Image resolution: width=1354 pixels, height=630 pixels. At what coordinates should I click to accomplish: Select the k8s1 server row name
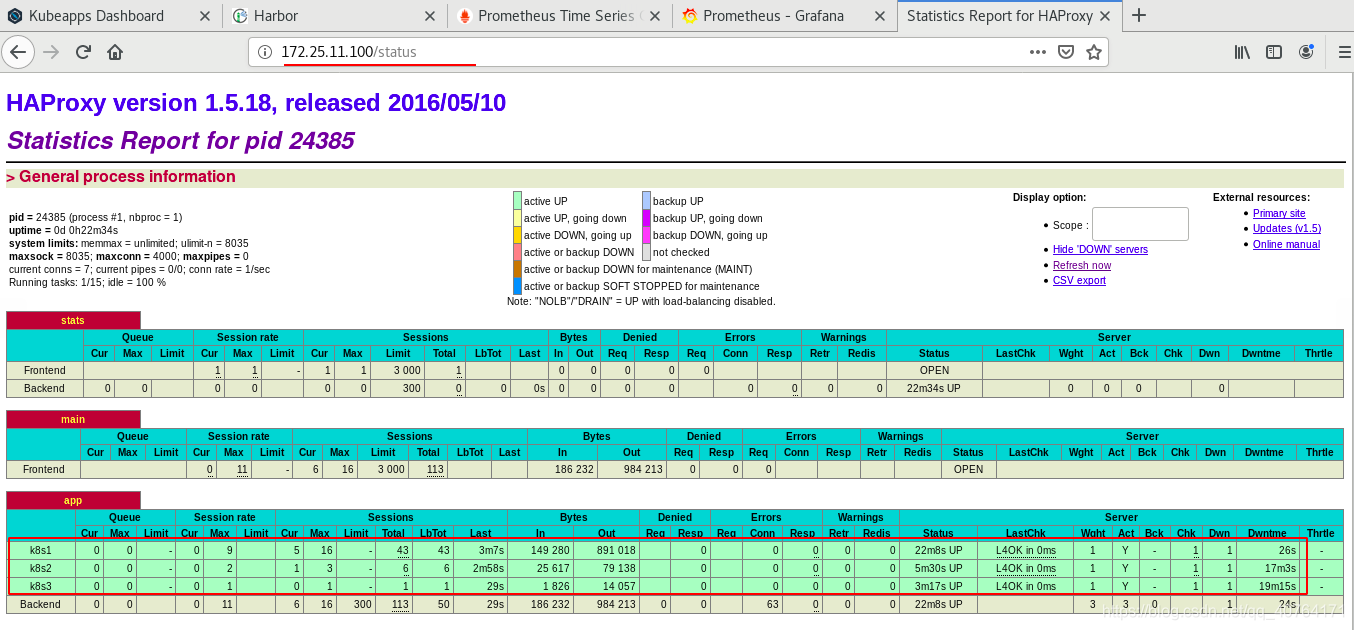pyautogui.click(x=40, y=550)
